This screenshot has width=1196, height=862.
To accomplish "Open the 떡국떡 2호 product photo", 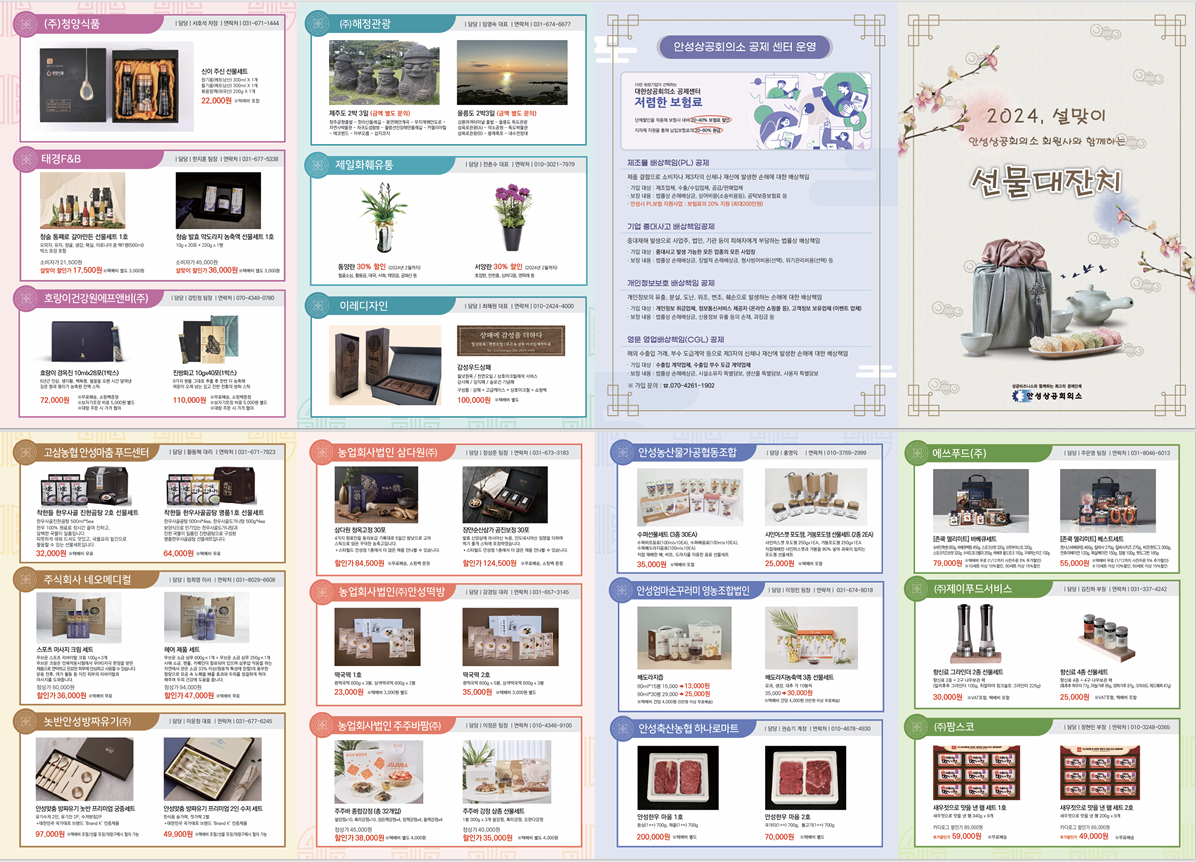I will pos(510,637).
